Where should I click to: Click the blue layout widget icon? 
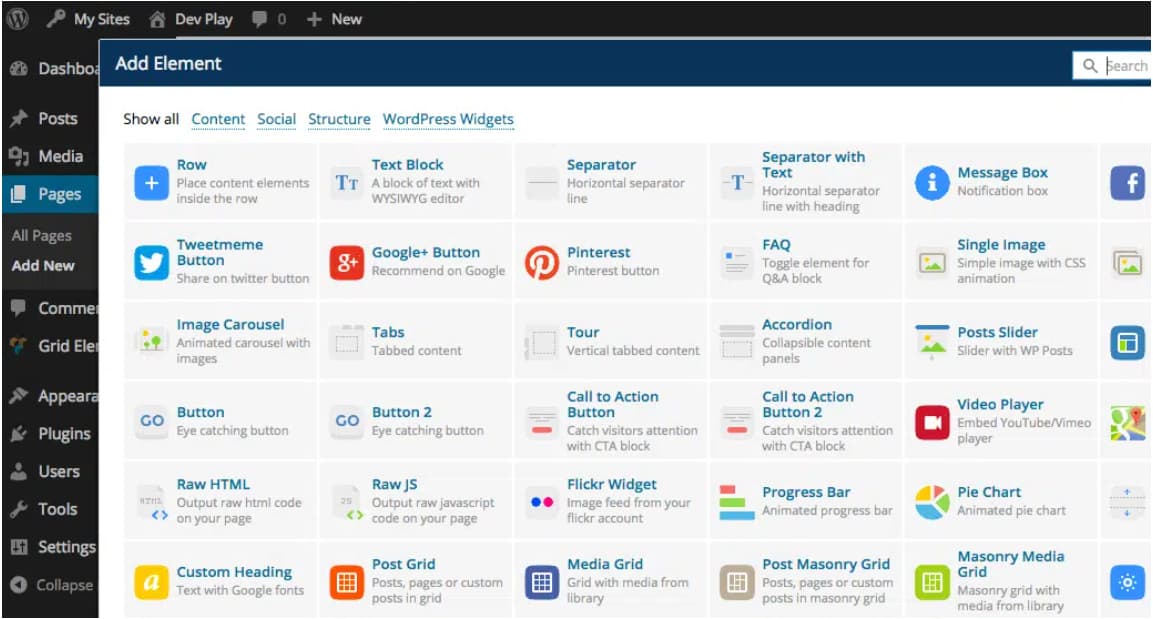tap(1127, 342)
